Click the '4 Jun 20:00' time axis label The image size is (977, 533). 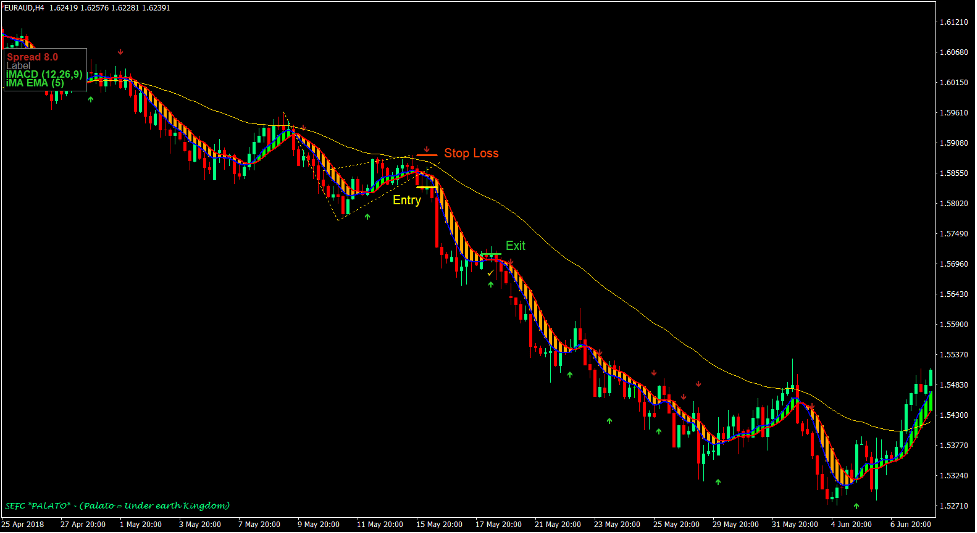tap(852, 524)
